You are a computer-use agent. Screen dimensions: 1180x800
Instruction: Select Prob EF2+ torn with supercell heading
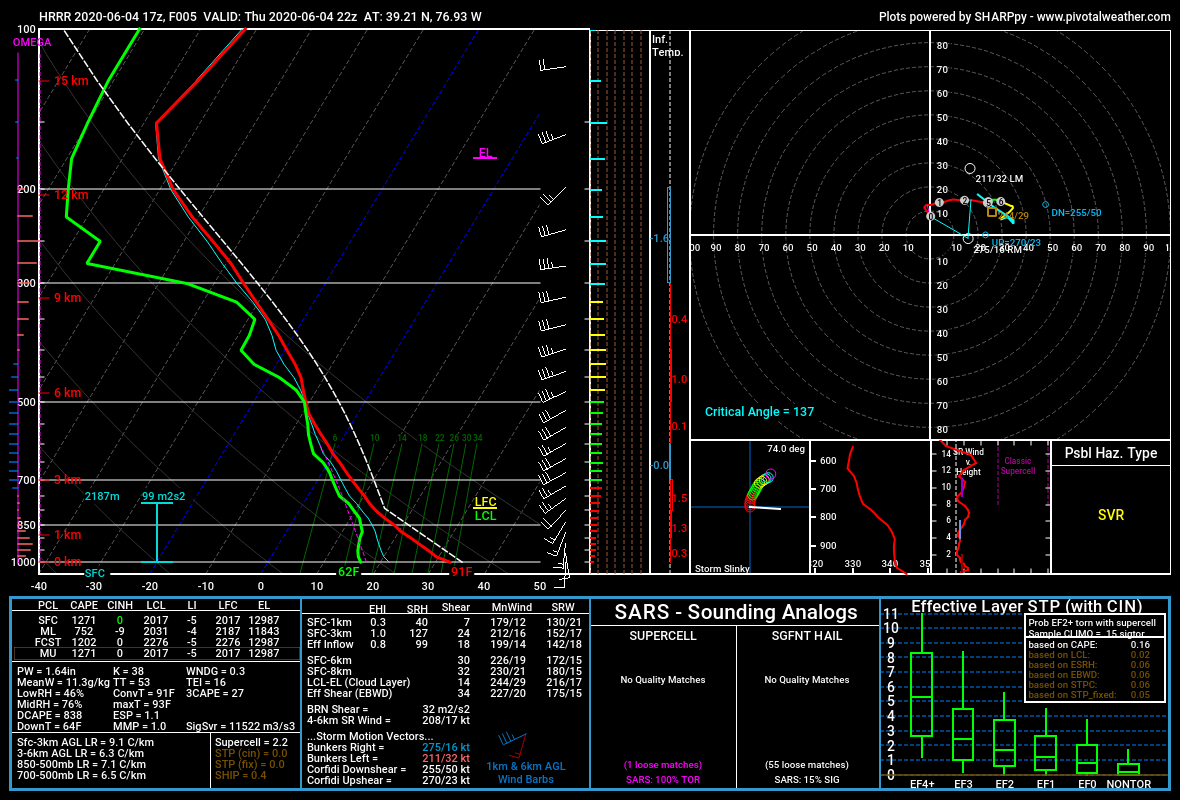1092,622
